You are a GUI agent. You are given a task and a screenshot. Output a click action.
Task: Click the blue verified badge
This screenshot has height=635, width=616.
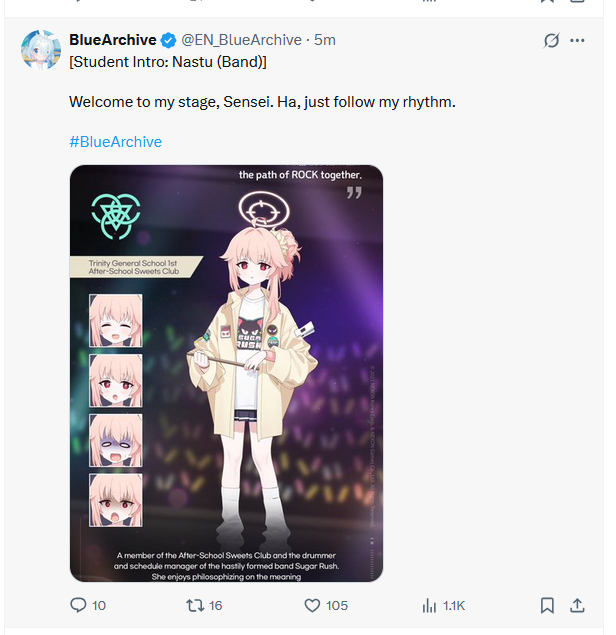point(168,40)
